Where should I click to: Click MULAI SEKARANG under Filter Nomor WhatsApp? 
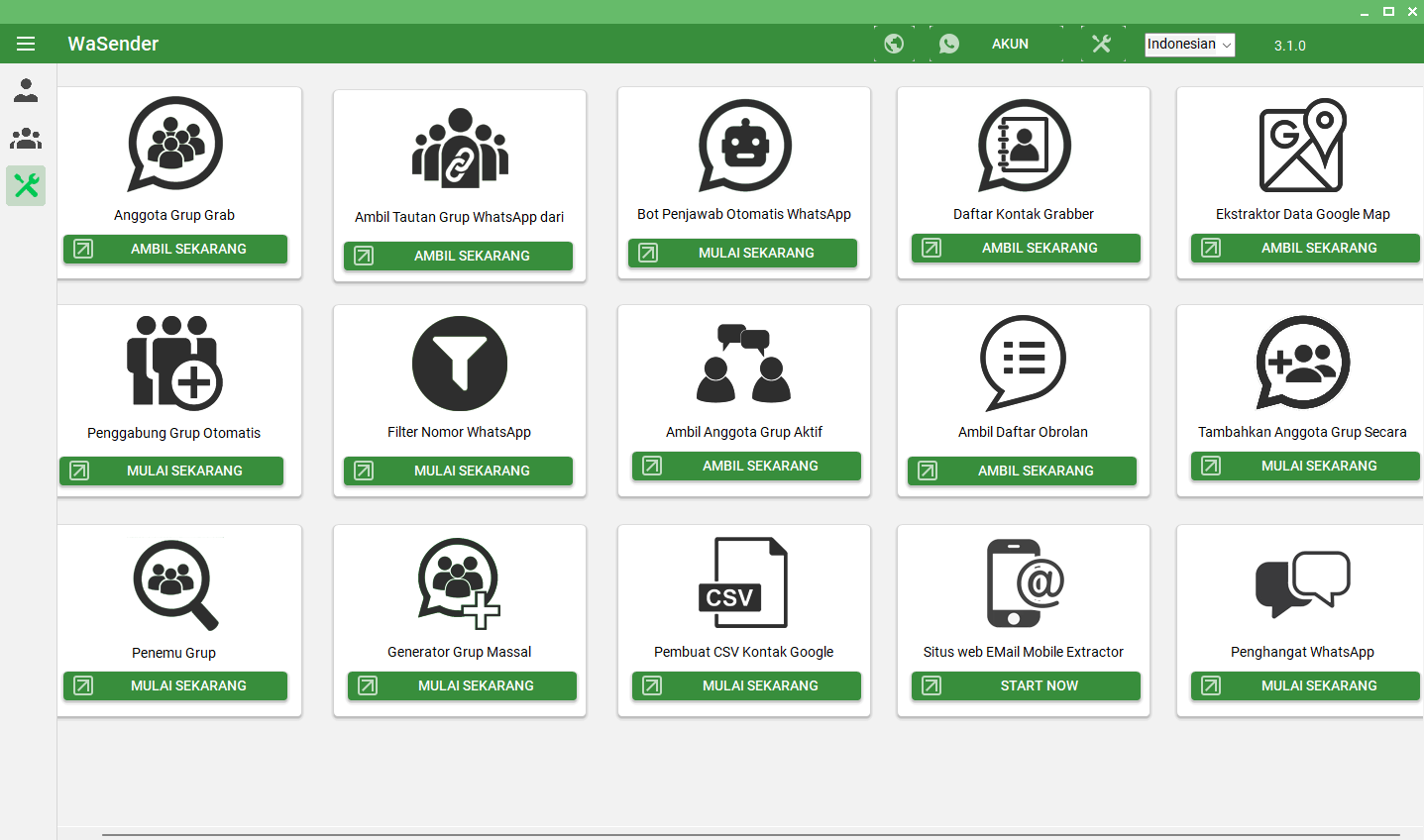(x=458, y=471)
